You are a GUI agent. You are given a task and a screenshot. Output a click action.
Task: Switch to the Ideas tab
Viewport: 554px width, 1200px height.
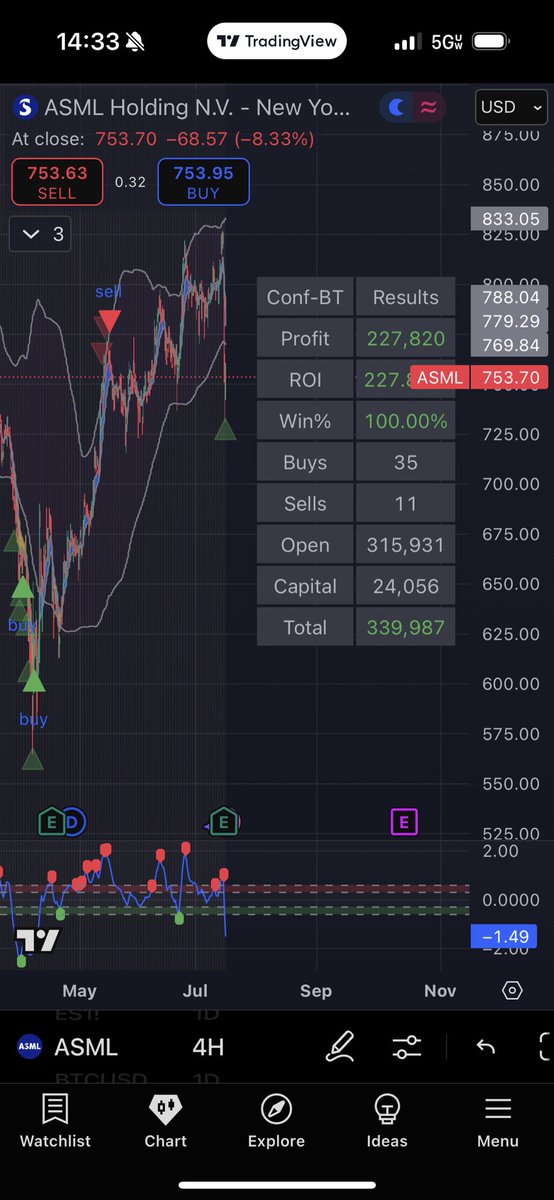pyautogui.click(x=387, y=1120)
